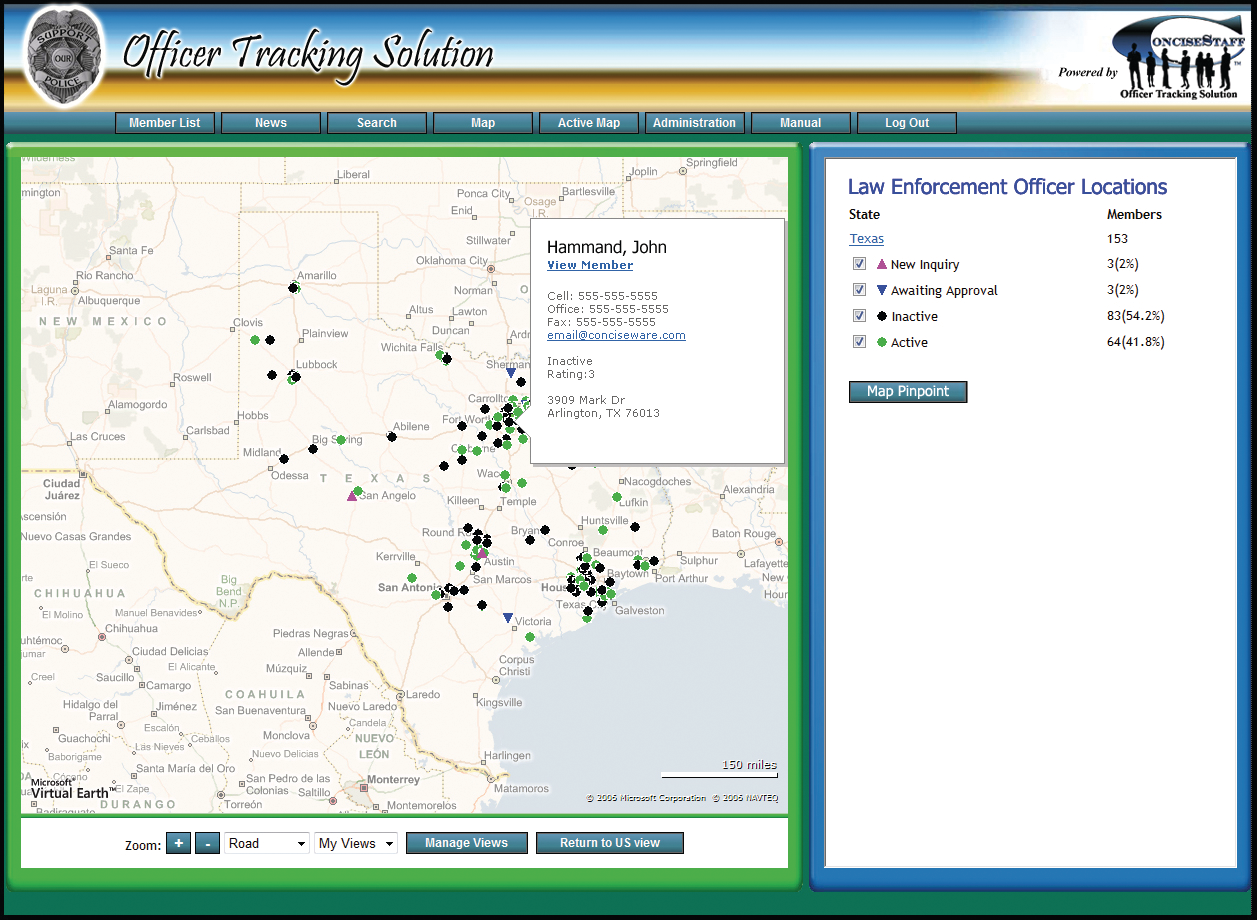Image resolution: width=1257 pixels, height=920 pixels.
Task: Click the zoom out minus button
Action: pyautogui.click(x=207, y=843)
